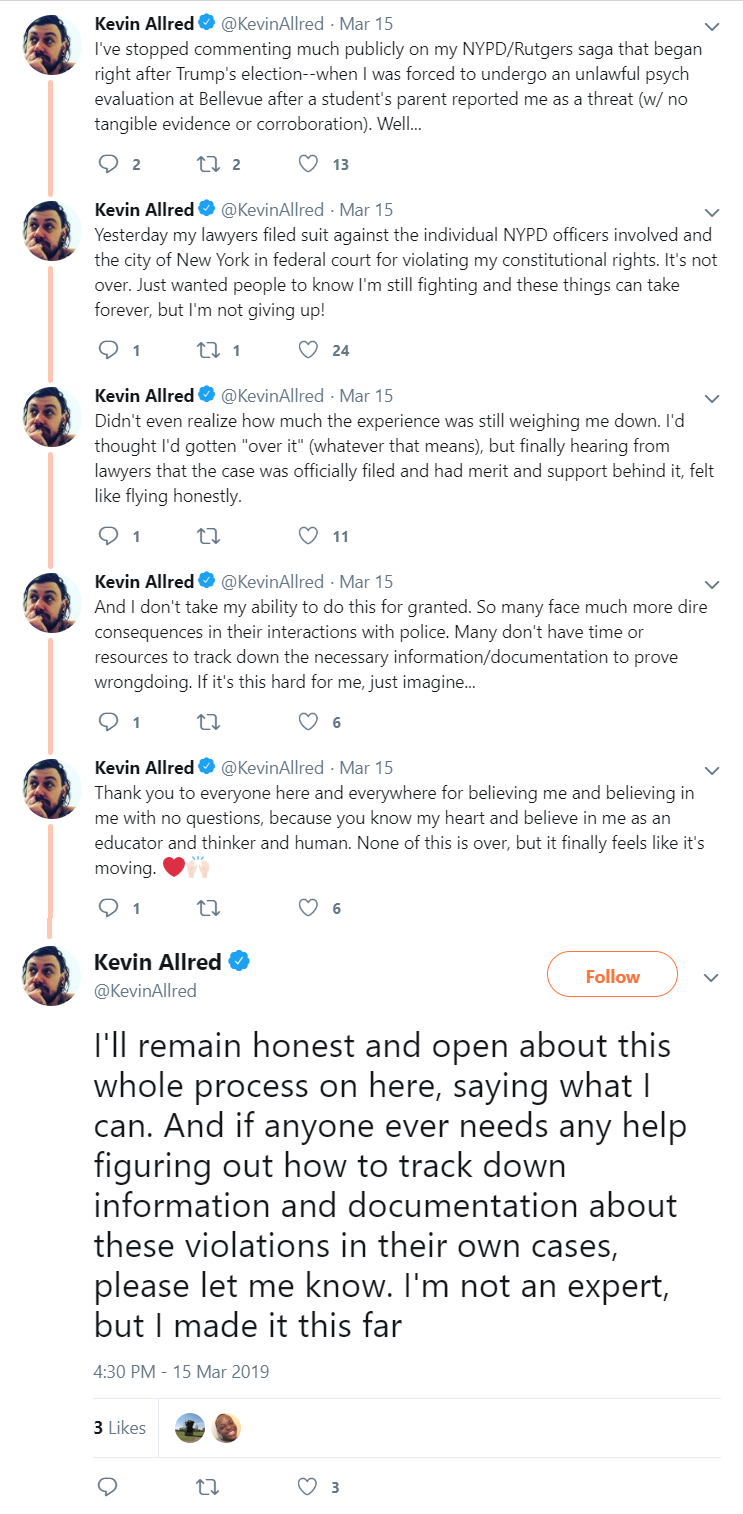Reply to the 'felt like flying' tweet

[109, 536]
